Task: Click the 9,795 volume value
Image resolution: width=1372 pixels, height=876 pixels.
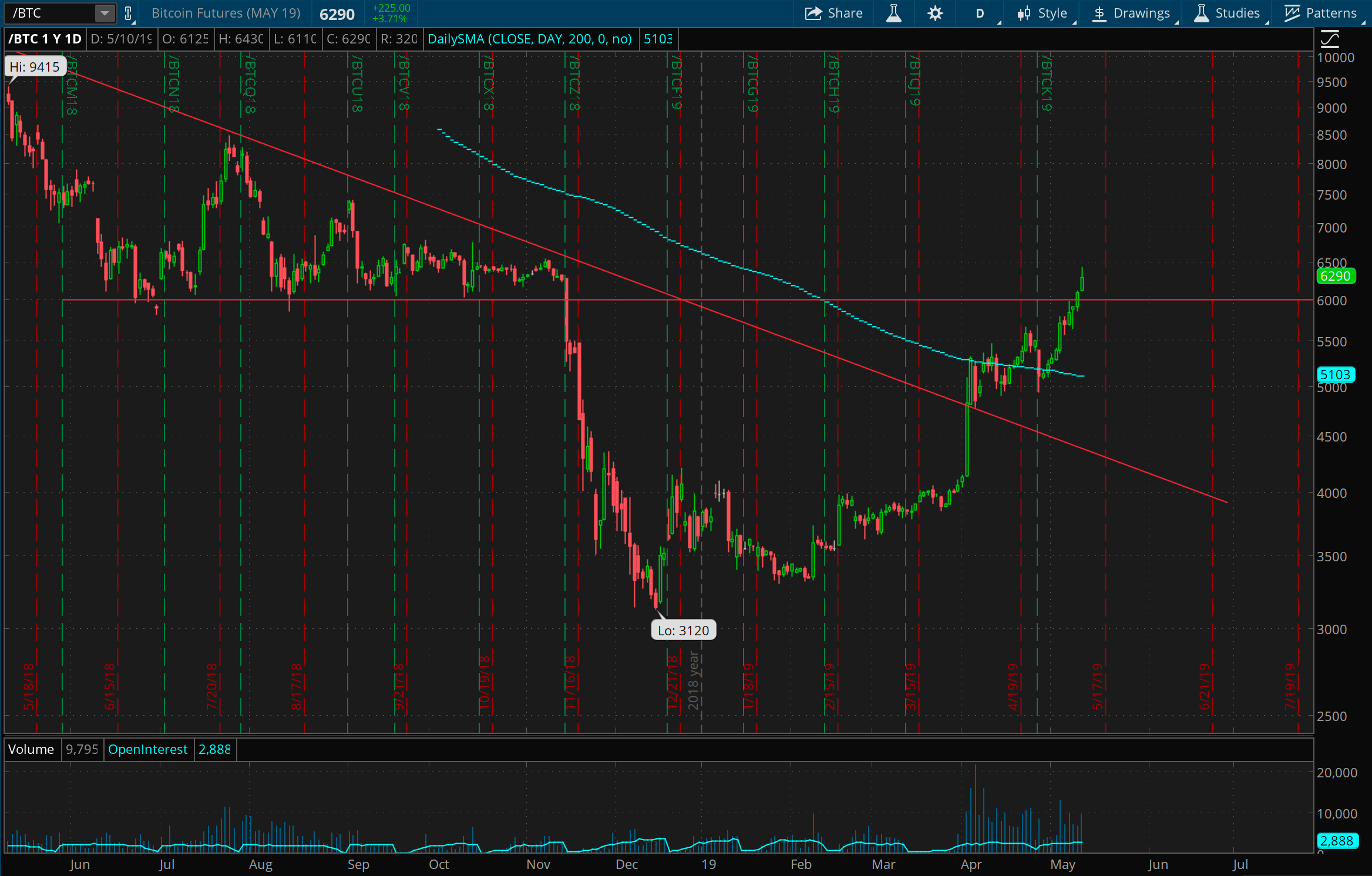Action: click(82, 749)
